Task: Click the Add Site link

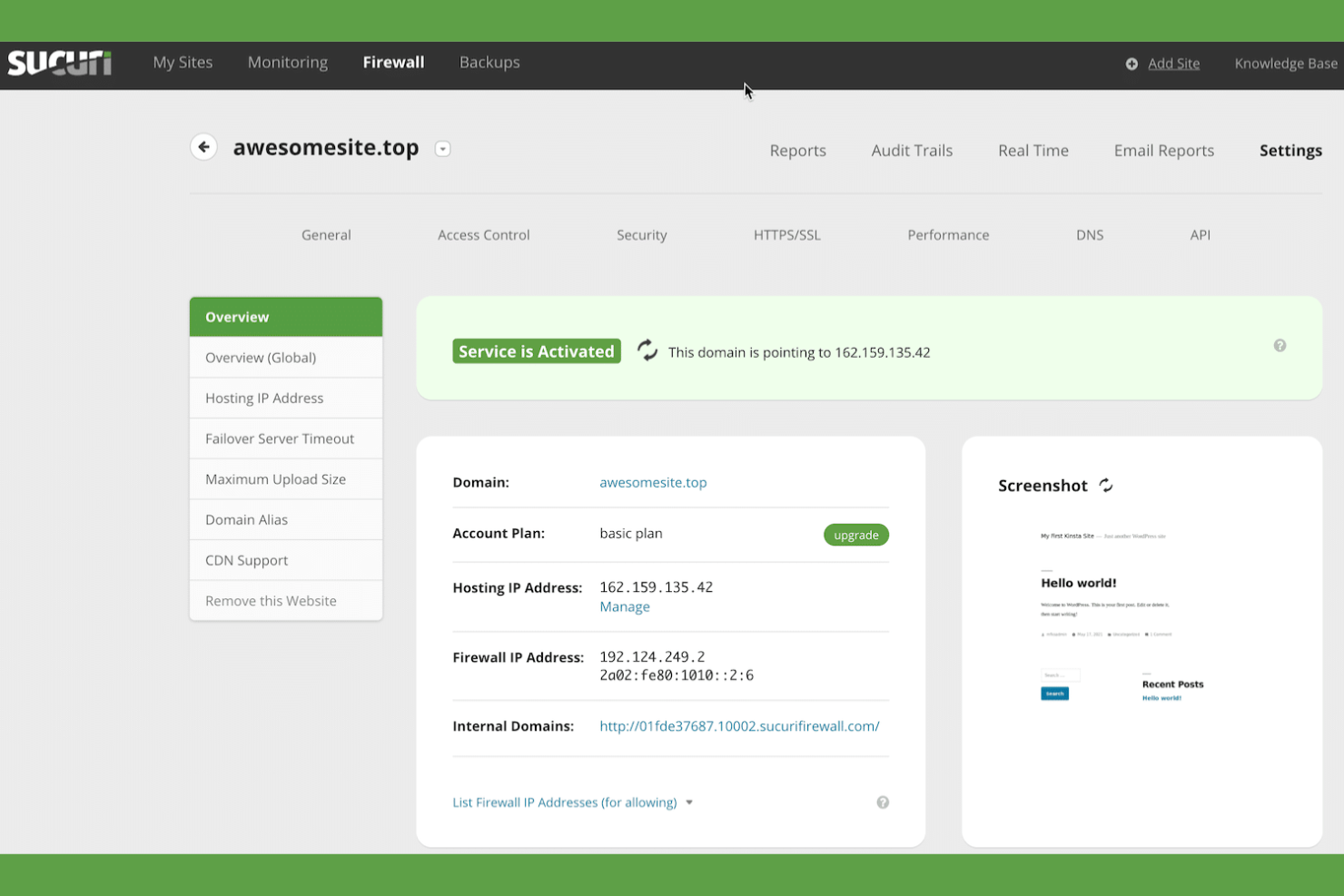Action: click(1173, 64)
